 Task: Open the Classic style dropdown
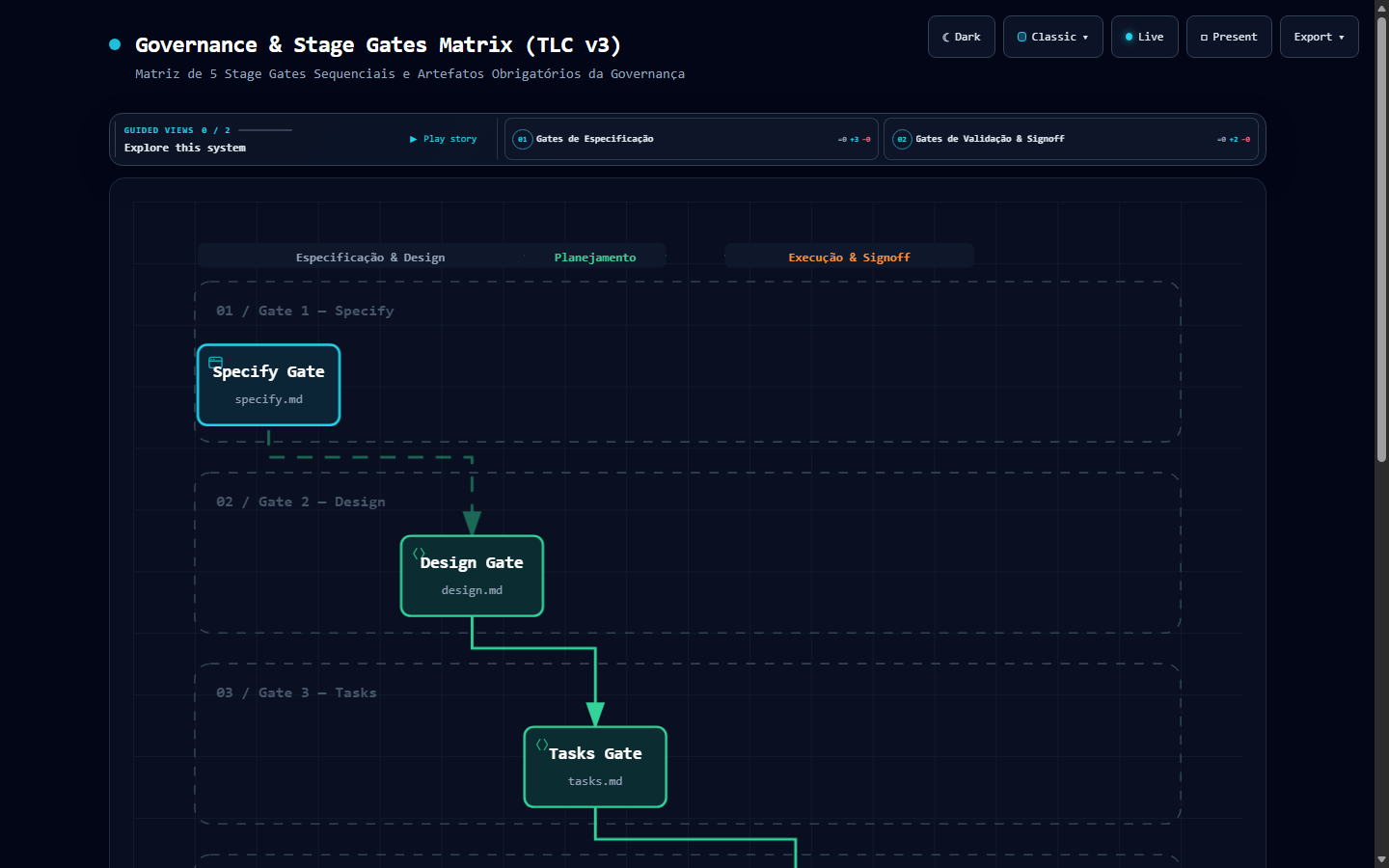coord(1052,37)
